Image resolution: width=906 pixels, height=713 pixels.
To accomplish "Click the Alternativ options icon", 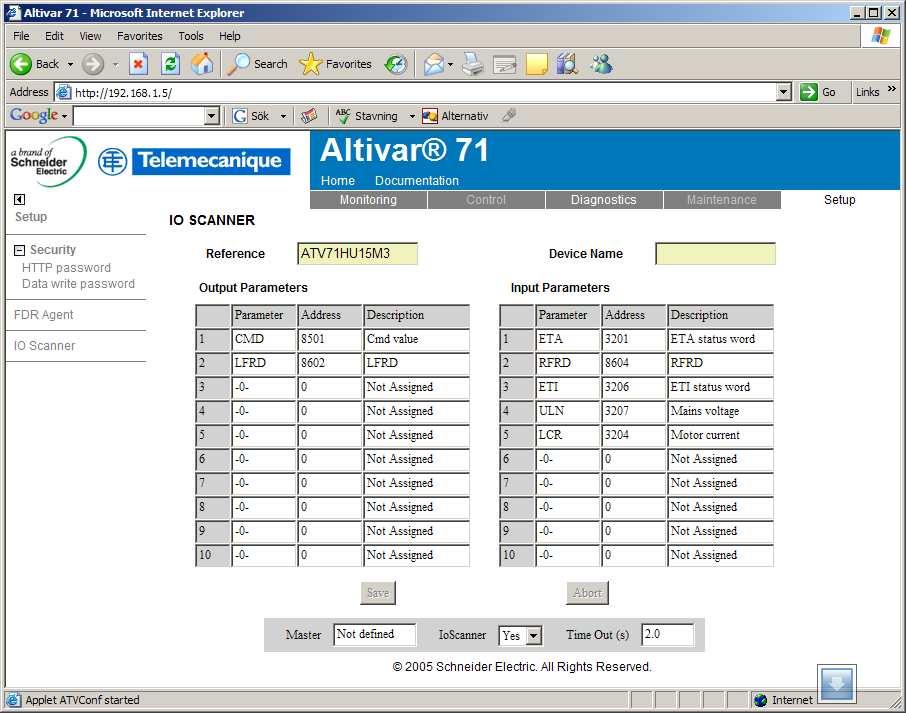I will pyautogui.click(x=430, y=116).
